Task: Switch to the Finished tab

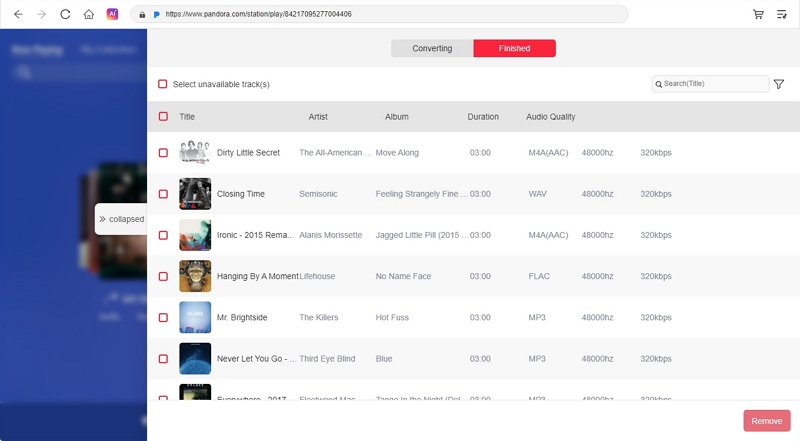Action: pyautogui.click(x=514, y=48)
